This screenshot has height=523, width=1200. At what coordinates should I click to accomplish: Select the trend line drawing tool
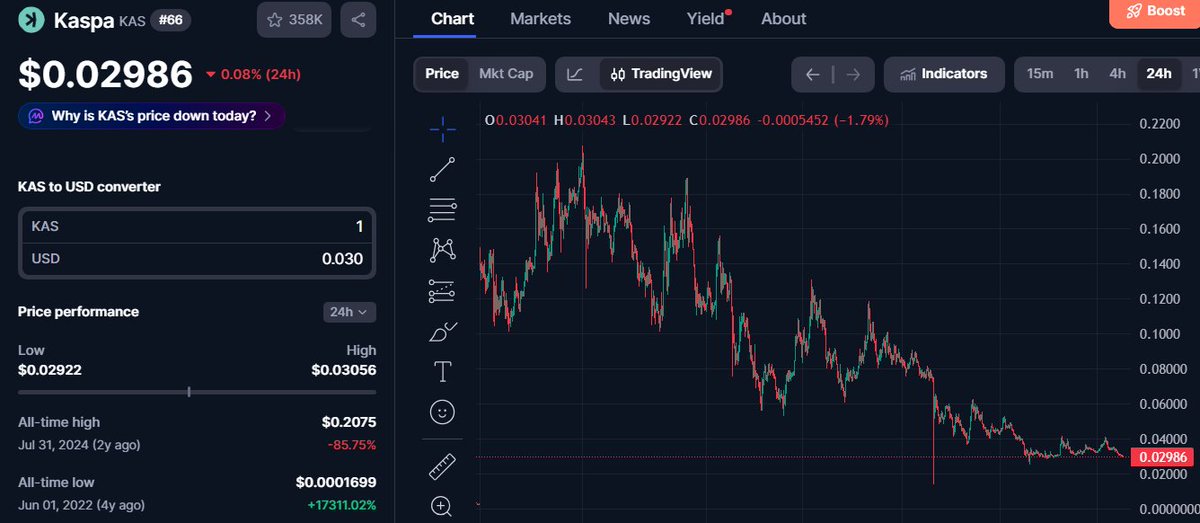(443, 169)
